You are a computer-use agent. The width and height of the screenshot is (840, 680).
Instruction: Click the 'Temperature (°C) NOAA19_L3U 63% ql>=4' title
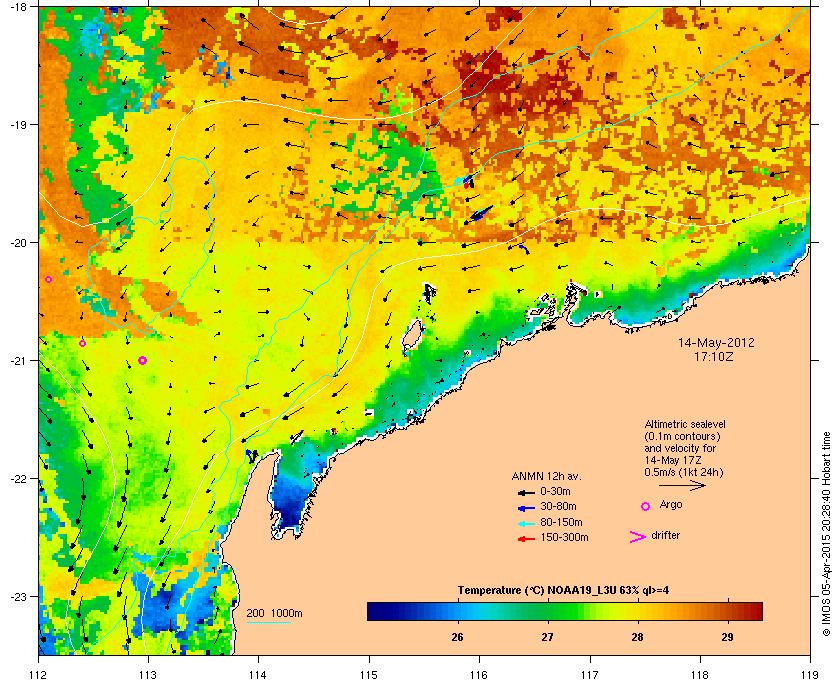coord(563,591)
